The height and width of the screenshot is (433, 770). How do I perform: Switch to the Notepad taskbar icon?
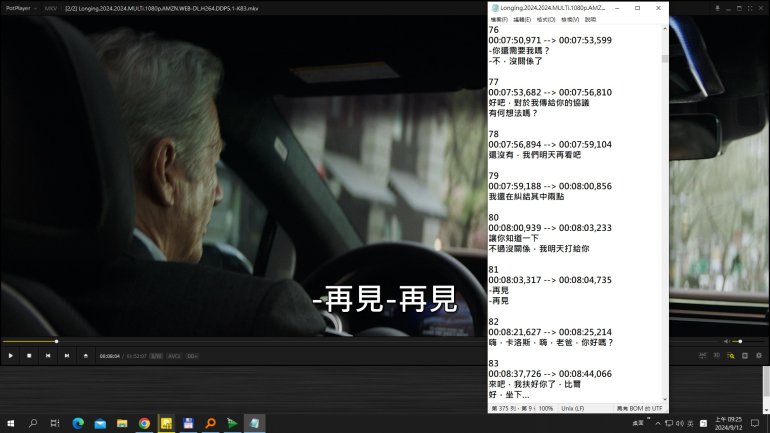[254, 423]
